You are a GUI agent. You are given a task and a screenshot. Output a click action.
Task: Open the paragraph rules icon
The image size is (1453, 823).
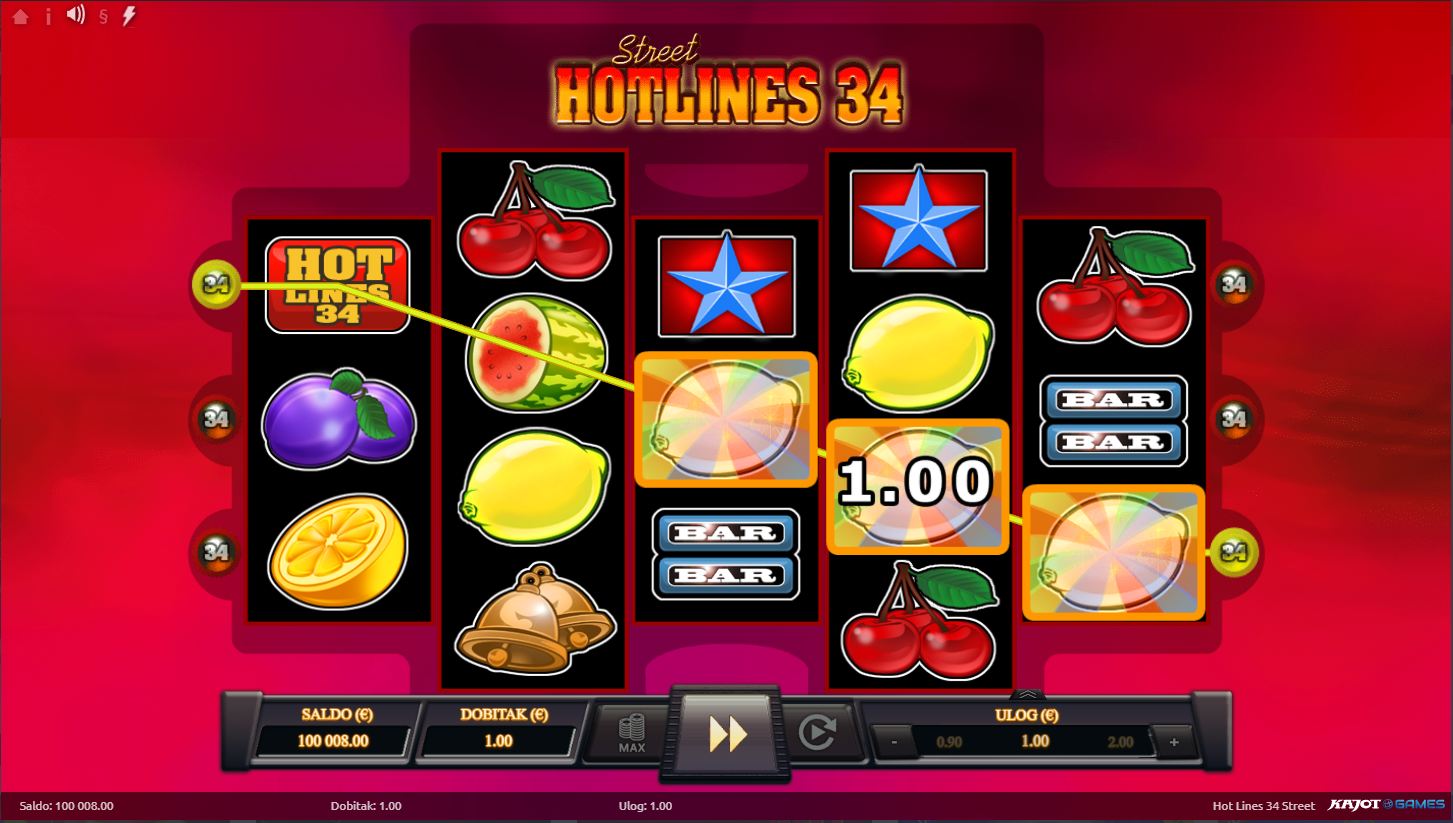[103, 17]
